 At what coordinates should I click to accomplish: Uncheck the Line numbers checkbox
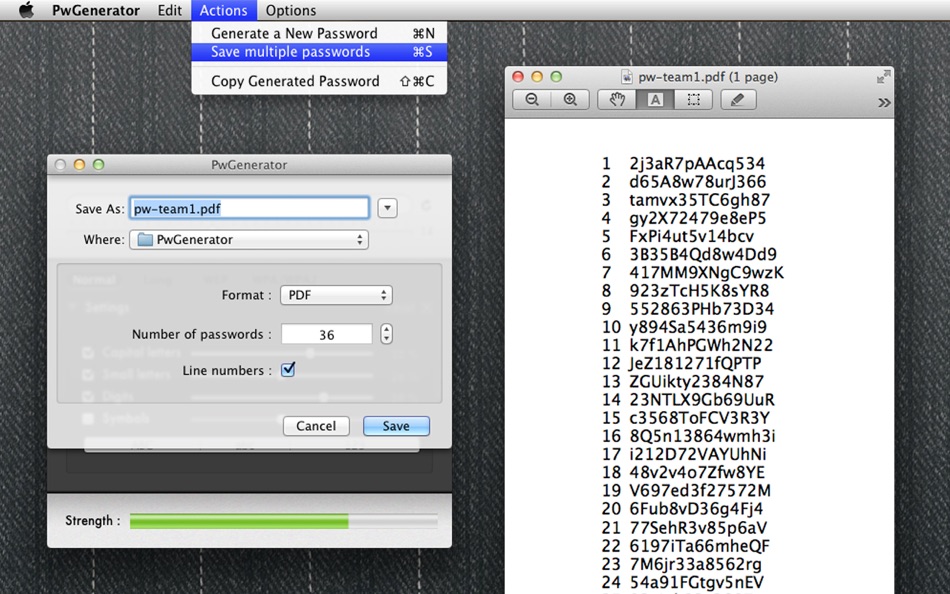288,369
